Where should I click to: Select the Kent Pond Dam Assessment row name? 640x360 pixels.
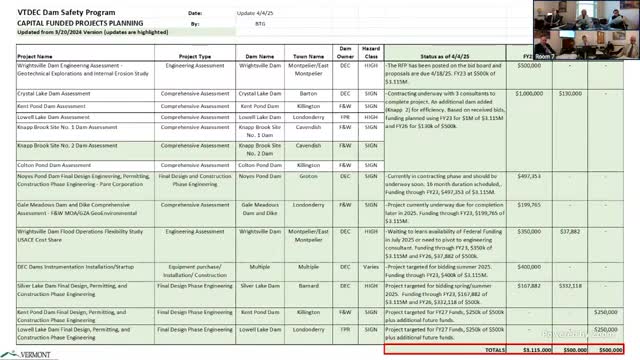coord(85,107)
